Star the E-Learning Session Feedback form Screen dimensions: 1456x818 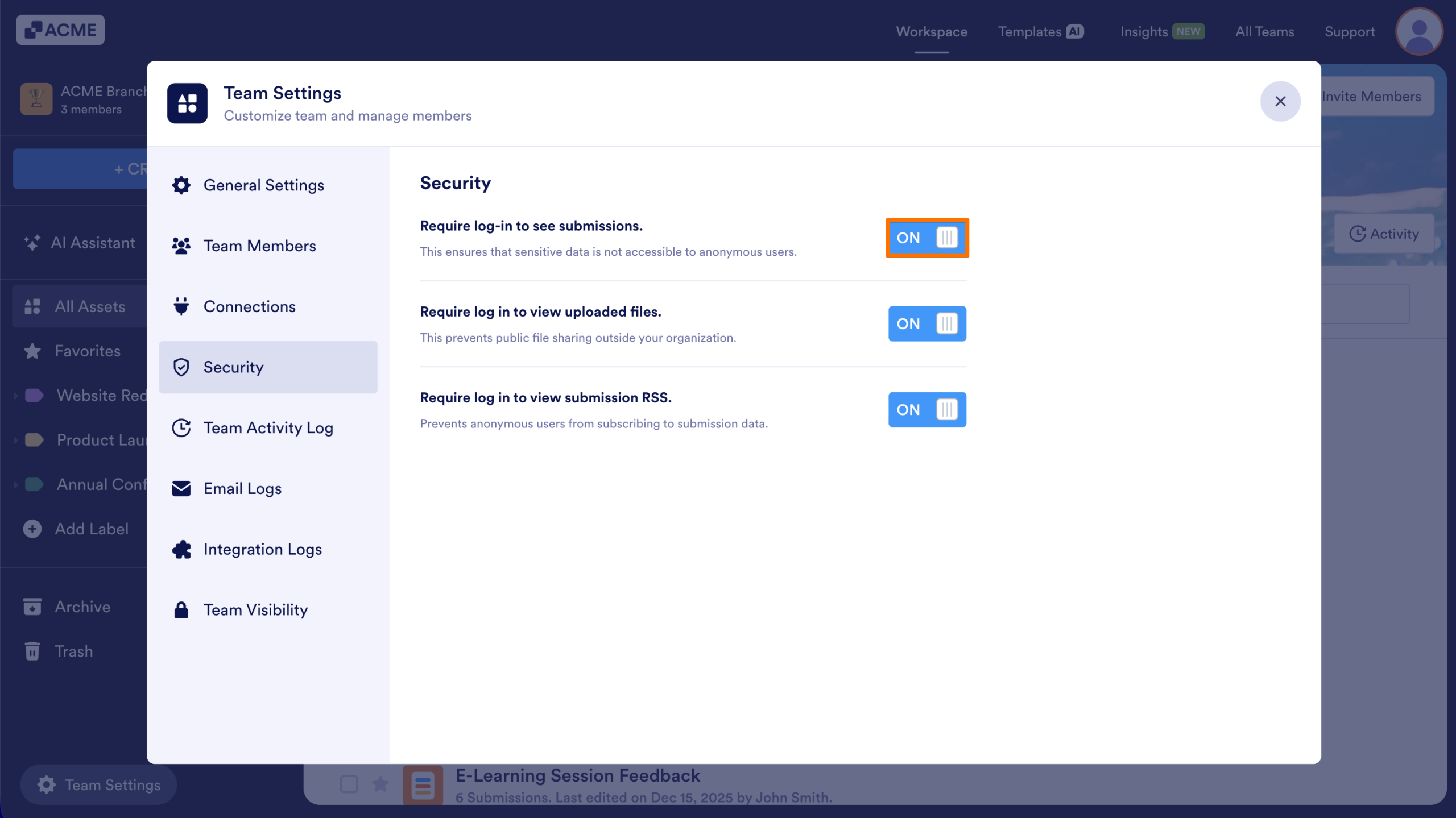(380, 784)
